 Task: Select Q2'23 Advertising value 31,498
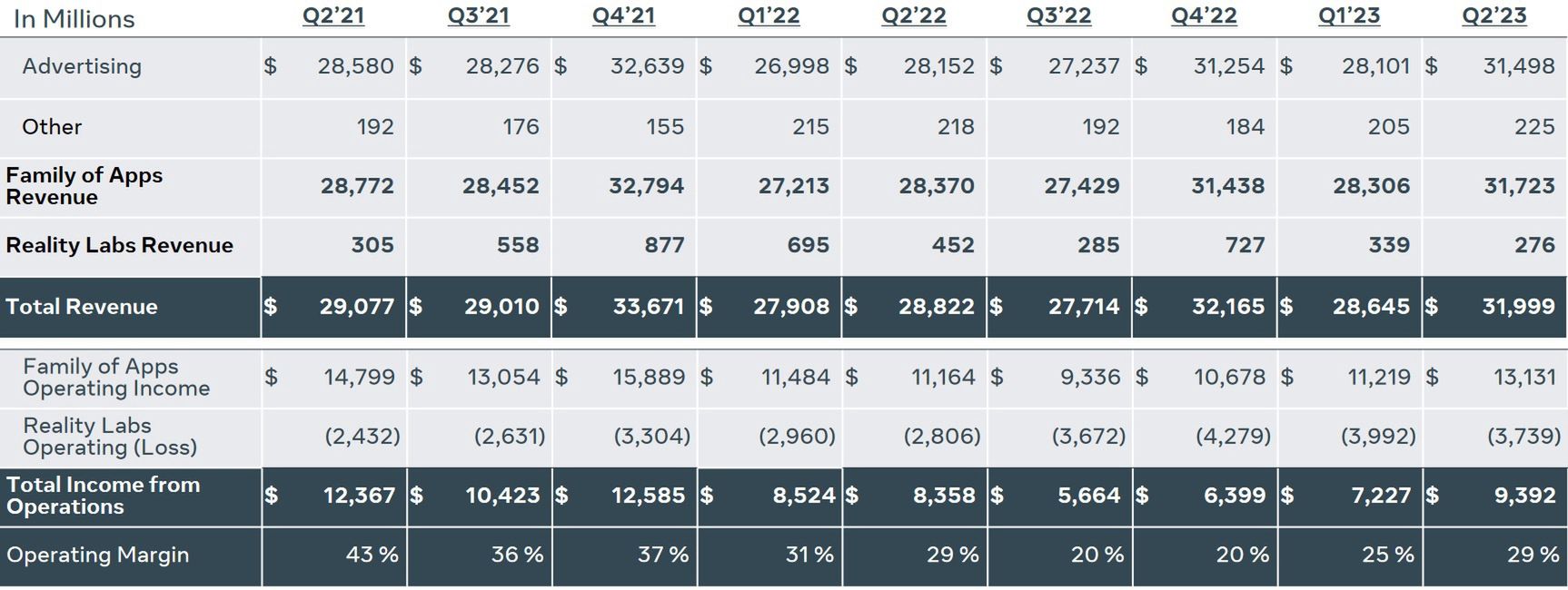pyautogui.click(x=1518, y=66)
